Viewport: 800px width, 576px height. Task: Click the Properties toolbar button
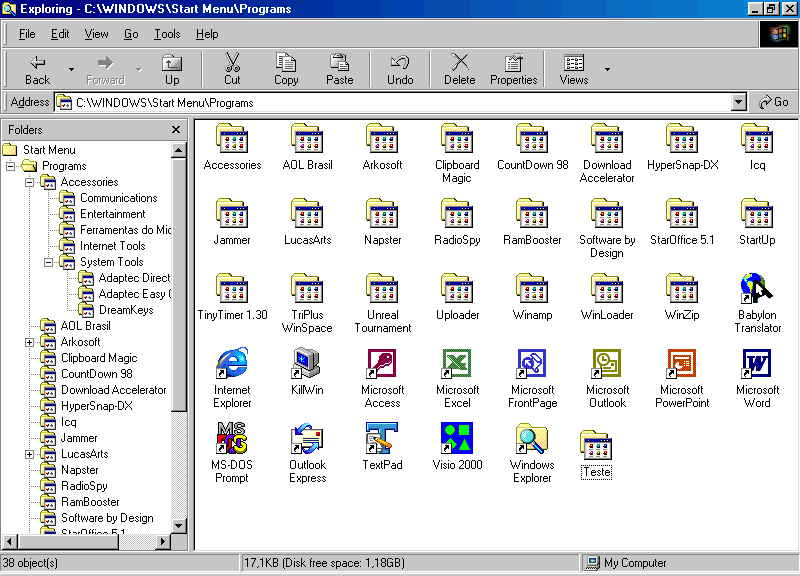pos(513,69)
